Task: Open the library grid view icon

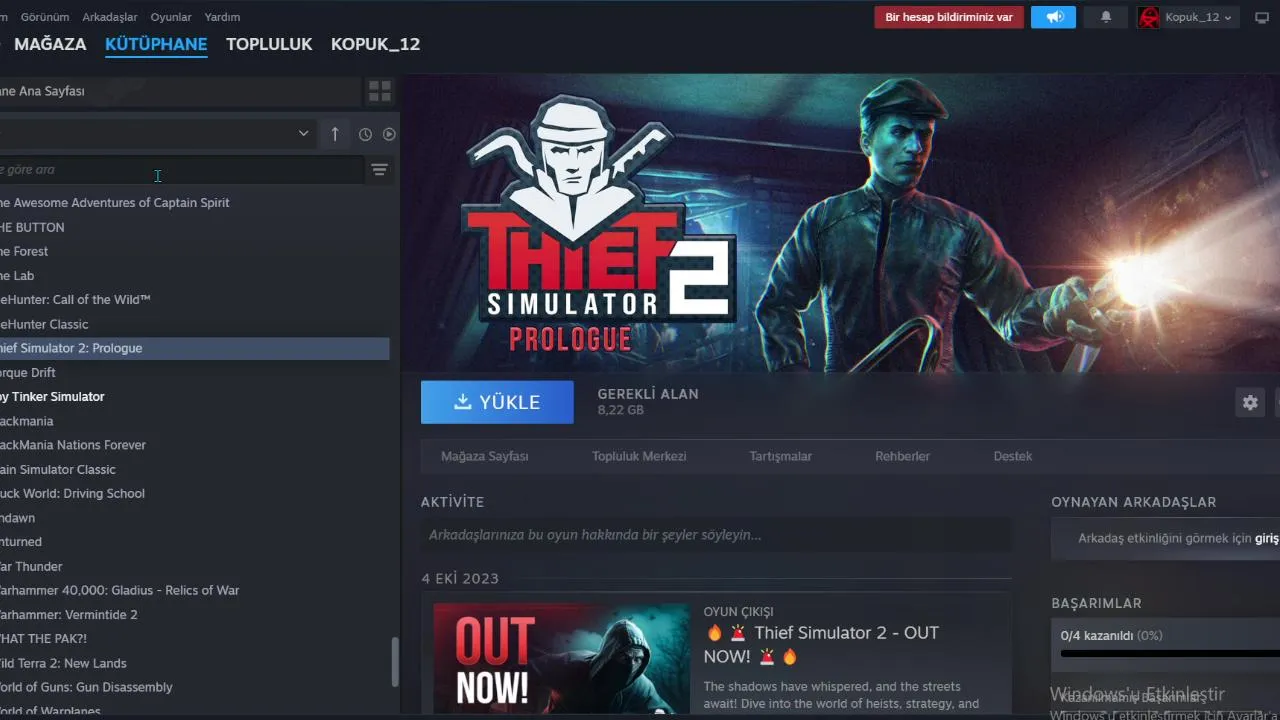Action: pos(380,91)
